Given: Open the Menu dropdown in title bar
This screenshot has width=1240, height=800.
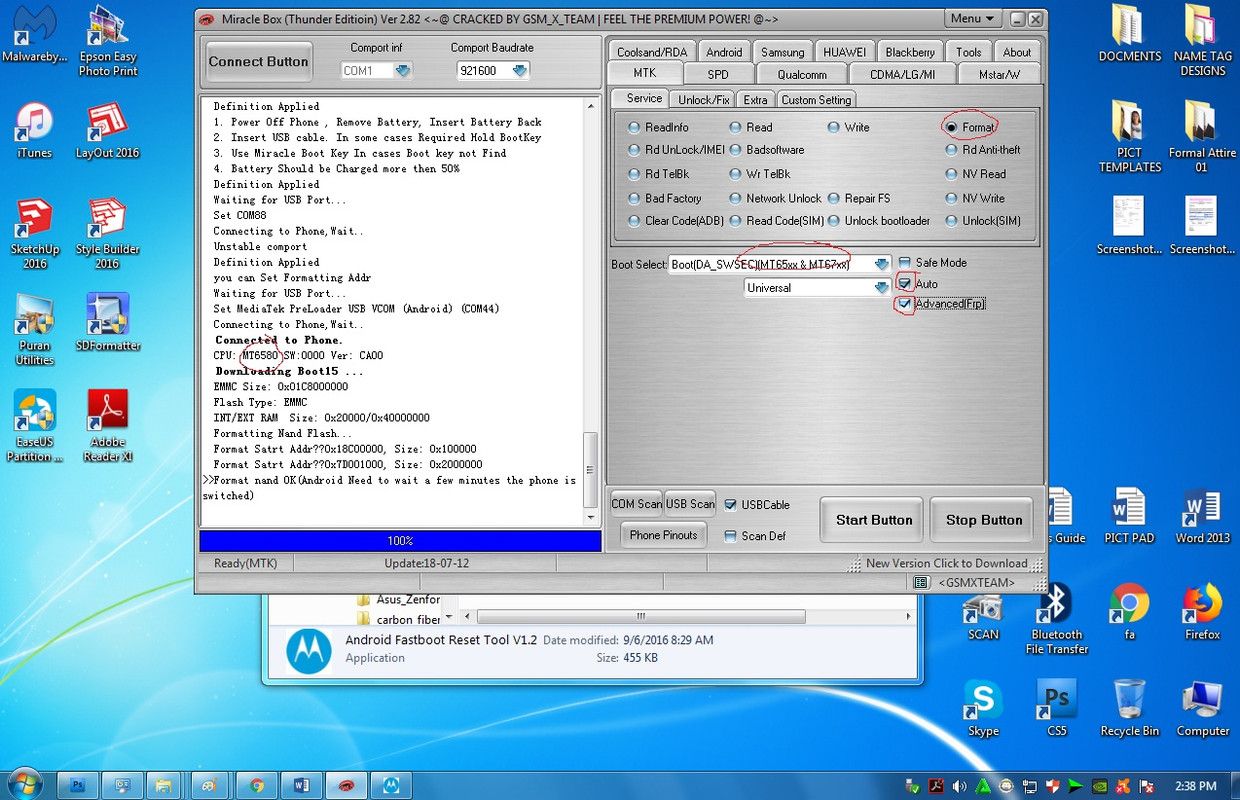Looking at the screenshot, I should click(973, 19).
